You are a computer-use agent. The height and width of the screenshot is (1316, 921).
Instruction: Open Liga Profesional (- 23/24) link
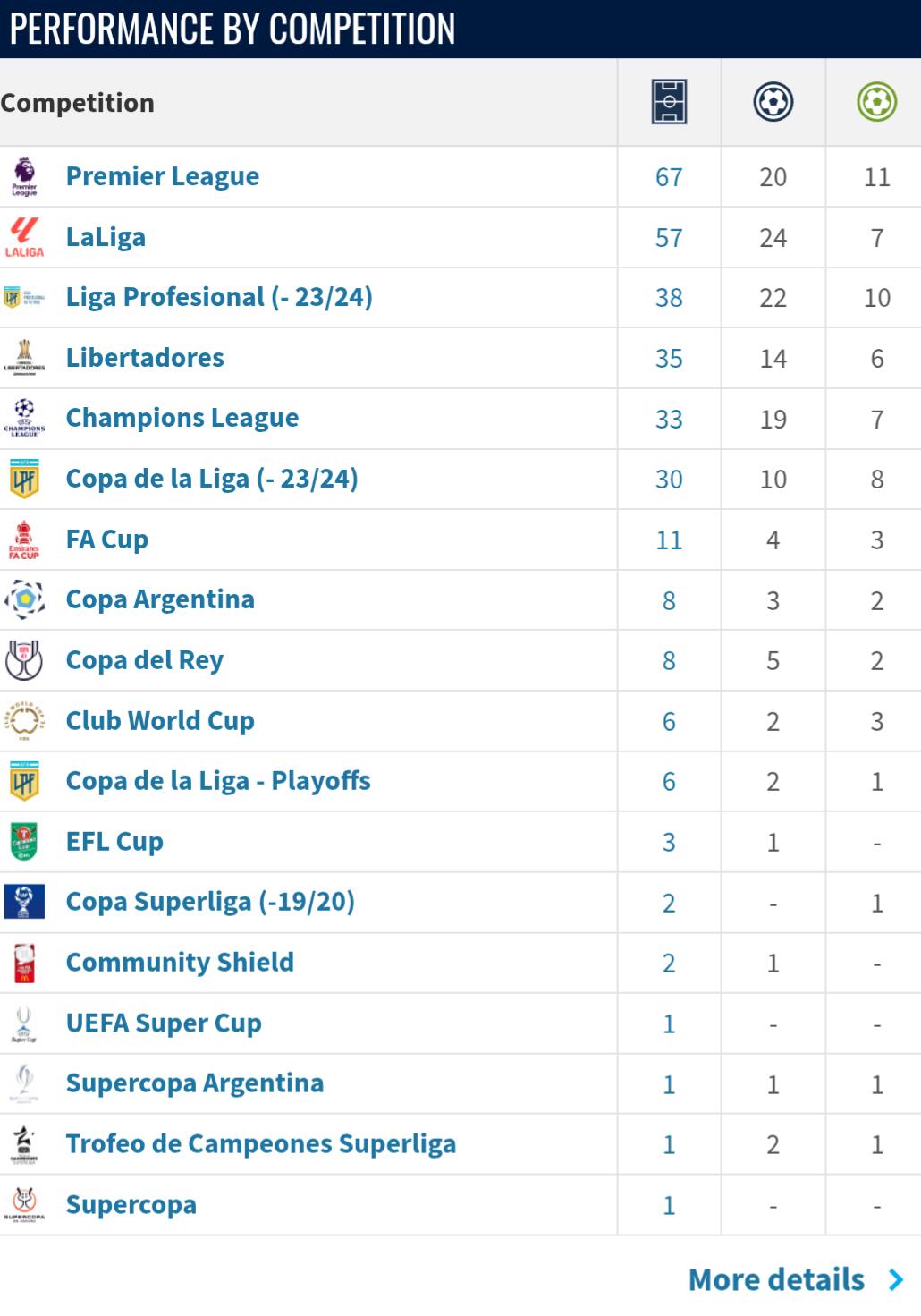219,297
